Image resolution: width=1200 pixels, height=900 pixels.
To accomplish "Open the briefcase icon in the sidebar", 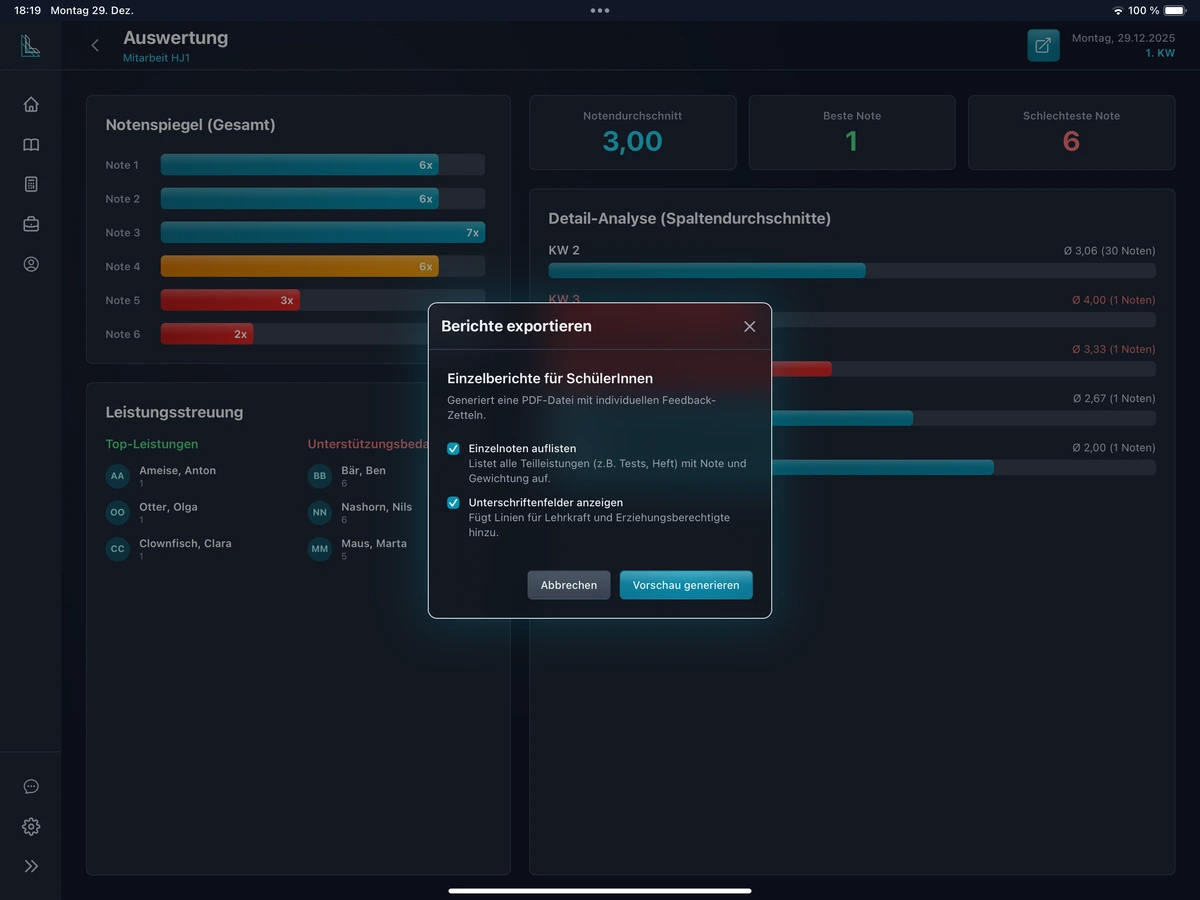I will point(31,225).
